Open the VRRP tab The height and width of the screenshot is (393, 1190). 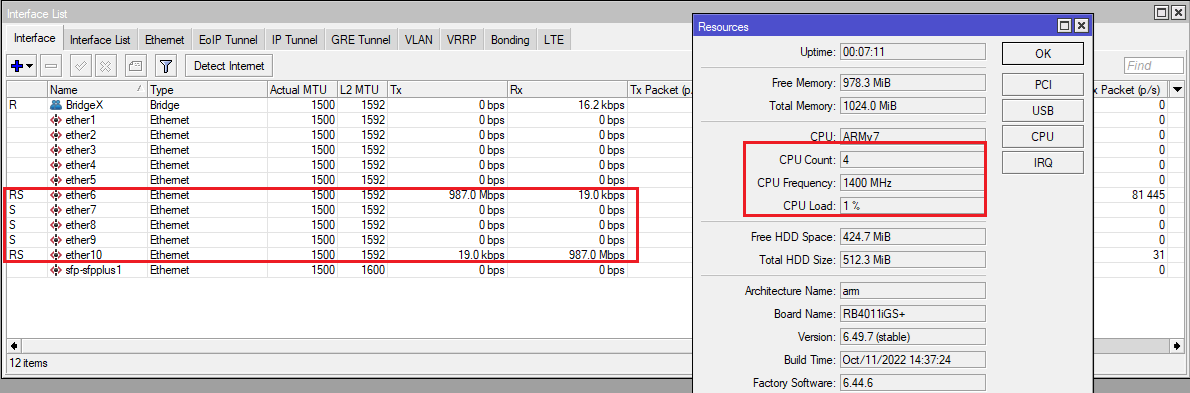click(x=462, y=39)
